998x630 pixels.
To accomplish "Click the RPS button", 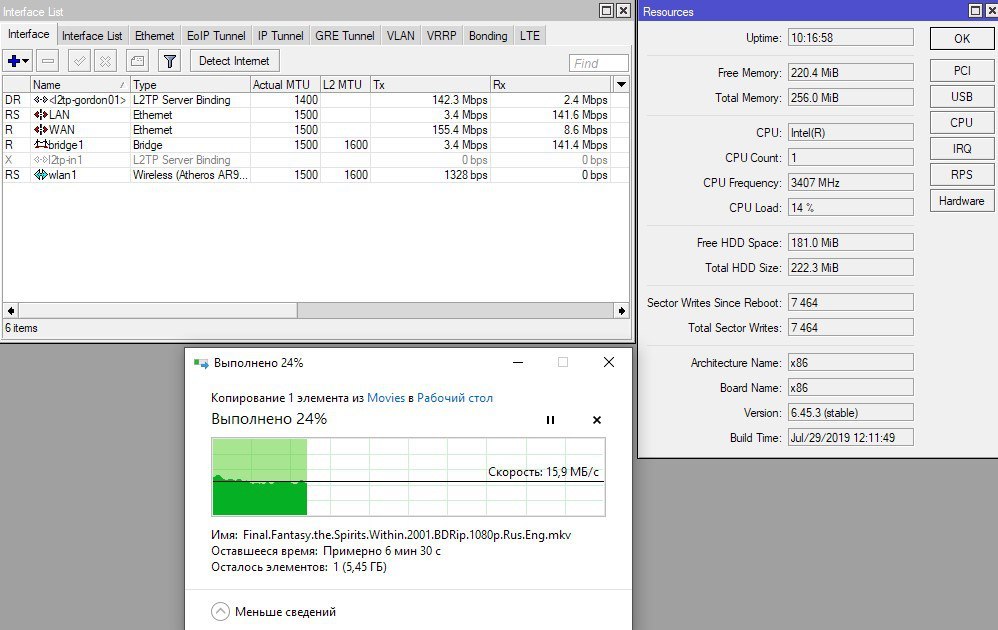I will (962, 175).
